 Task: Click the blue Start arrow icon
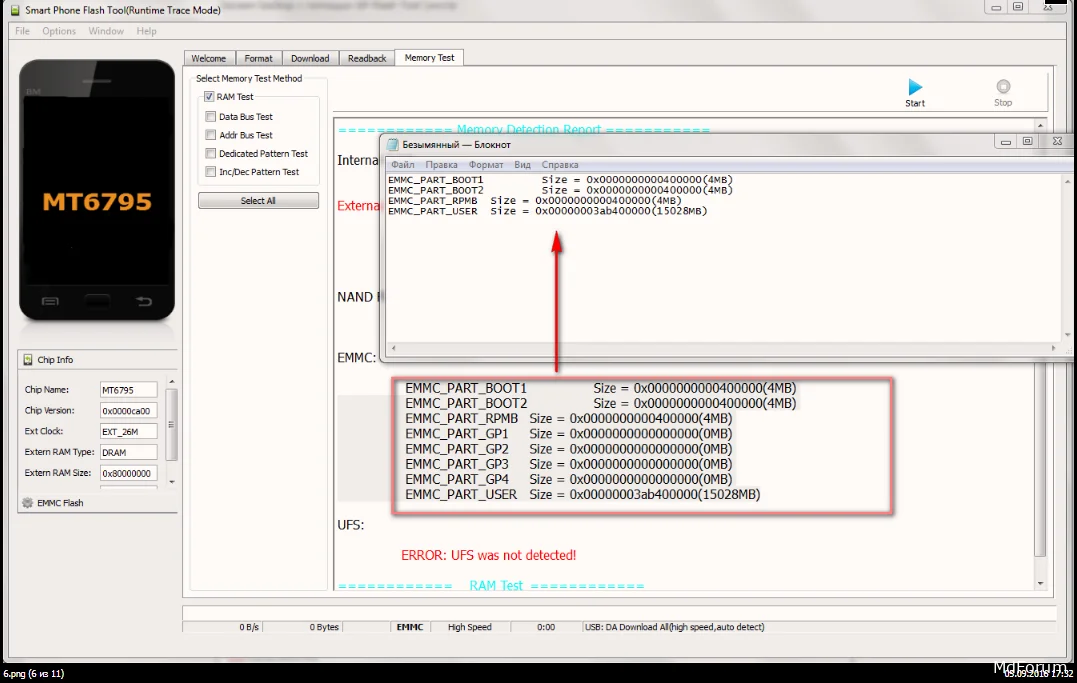pos(914,87)
